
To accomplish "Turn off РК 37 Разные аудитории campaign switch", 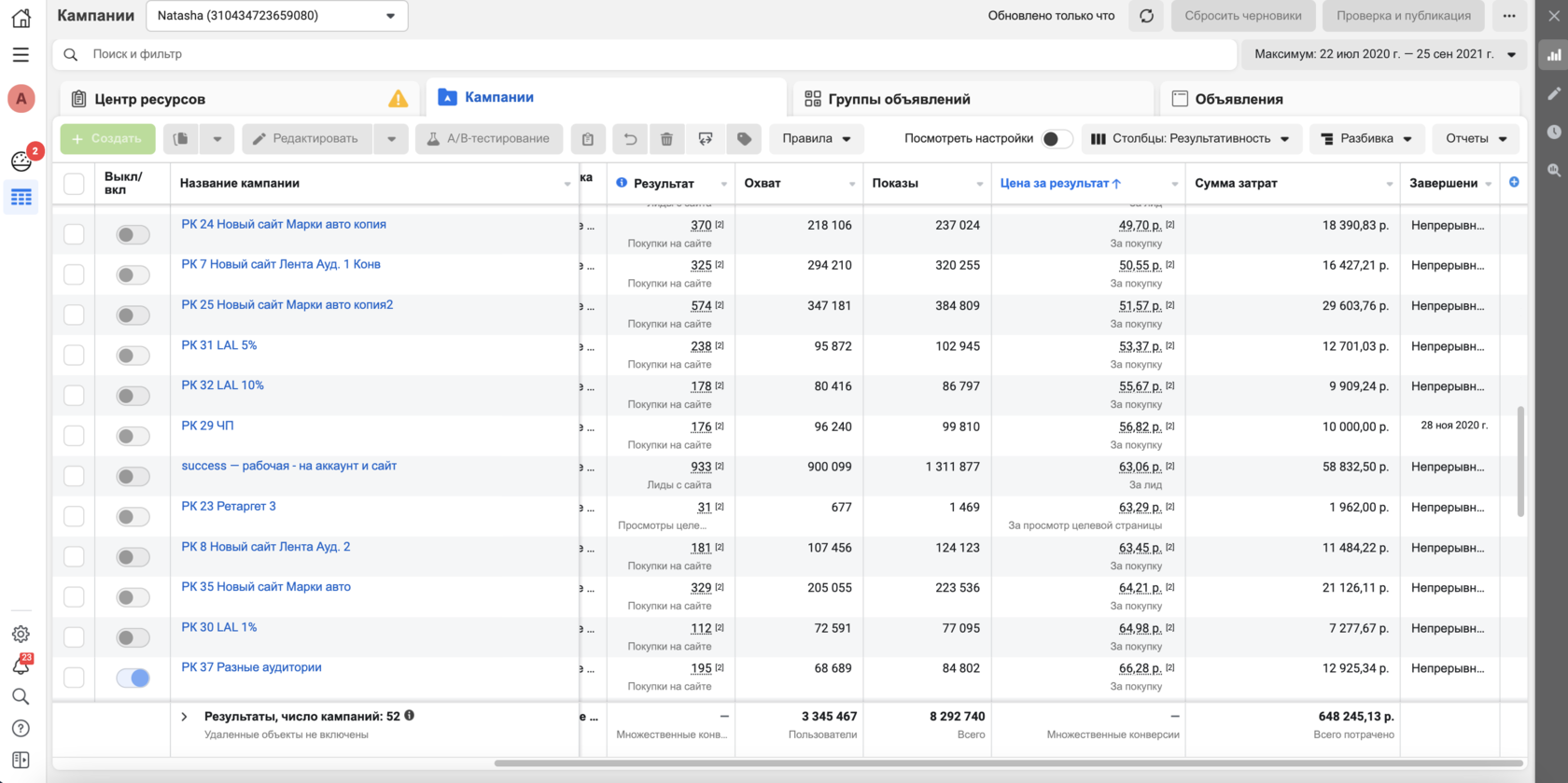I will point(133,678).
